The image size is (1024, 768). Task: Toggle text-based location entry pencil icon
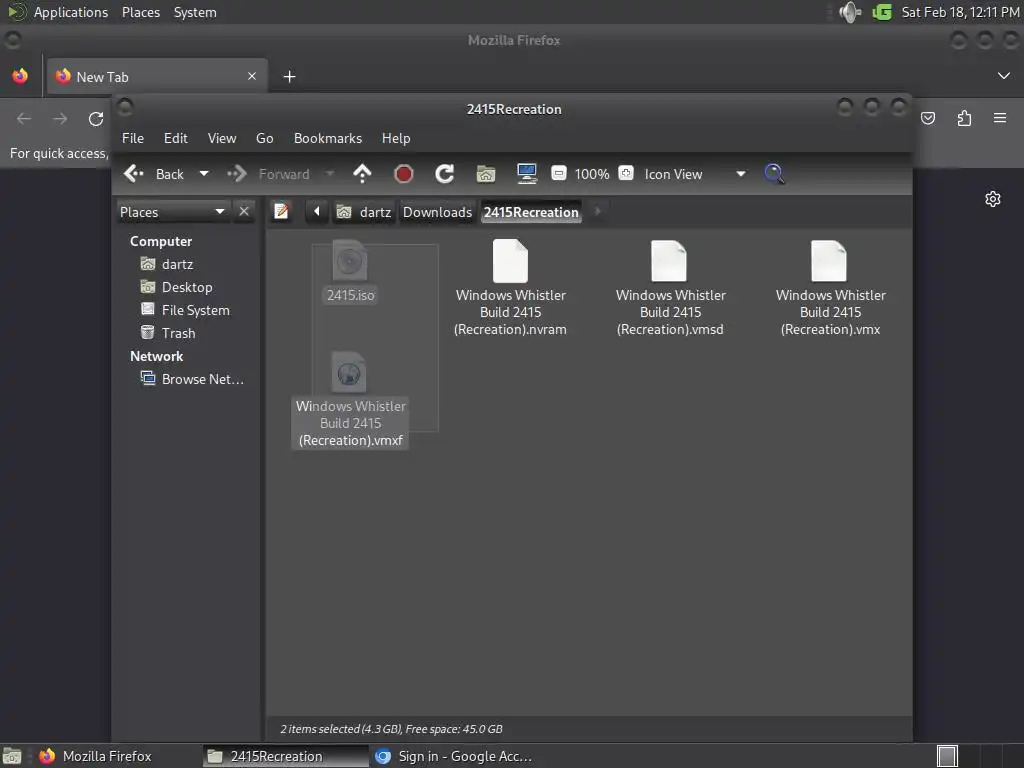point(281,212)
